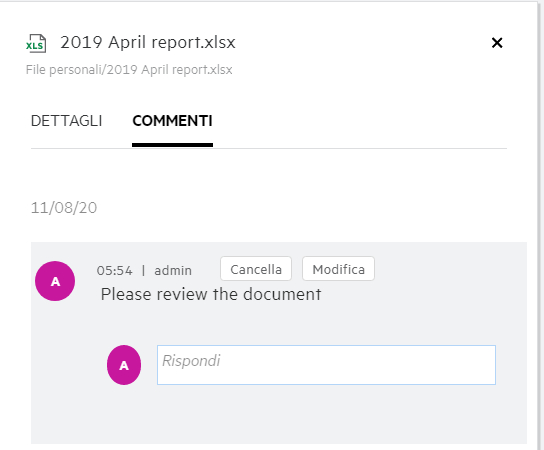
Task: Click the pipe separator after 05:54
Action: (143, 270)
